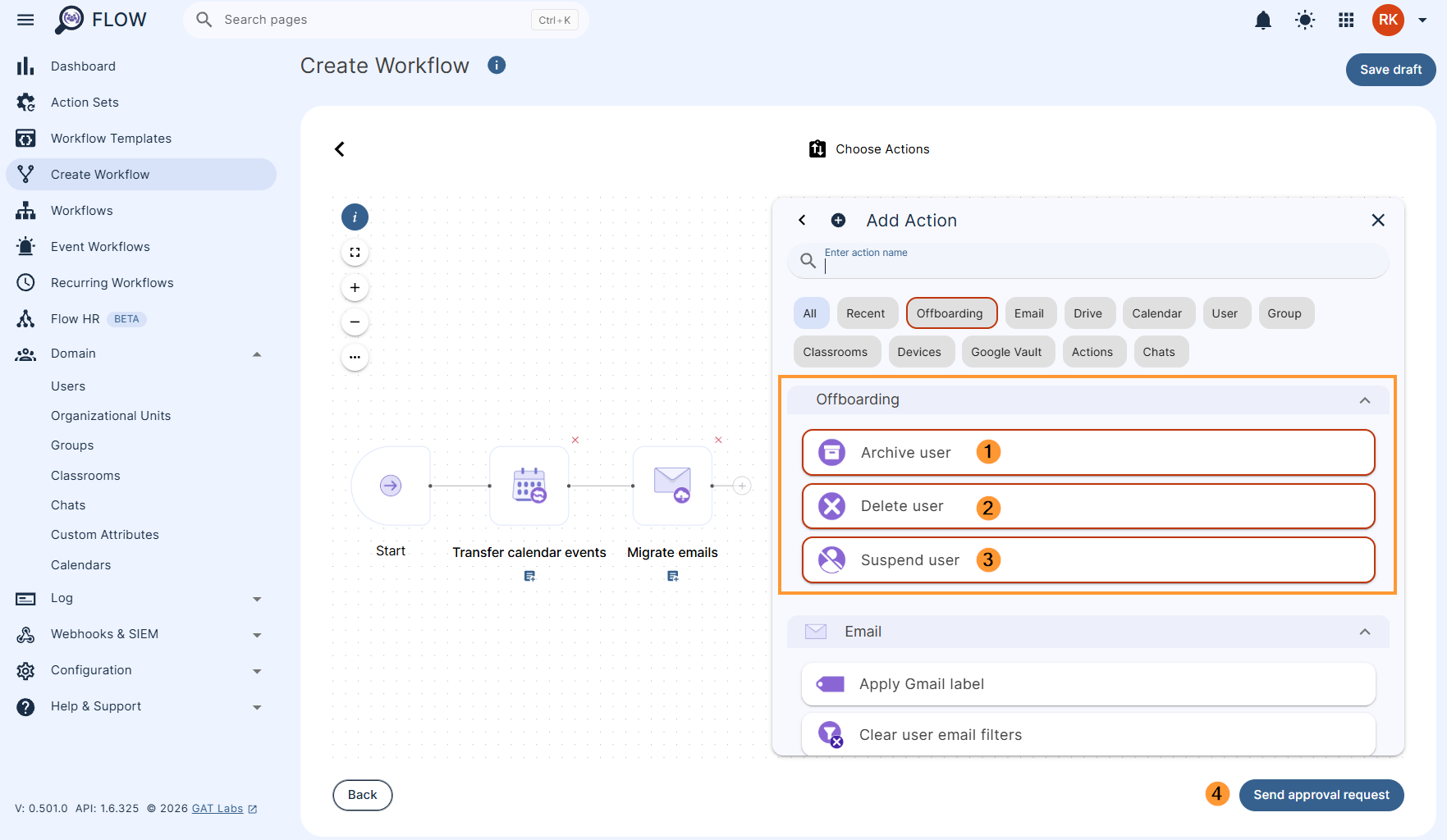
Task: Go back in Add Action panel
Action: coord(802,220)
